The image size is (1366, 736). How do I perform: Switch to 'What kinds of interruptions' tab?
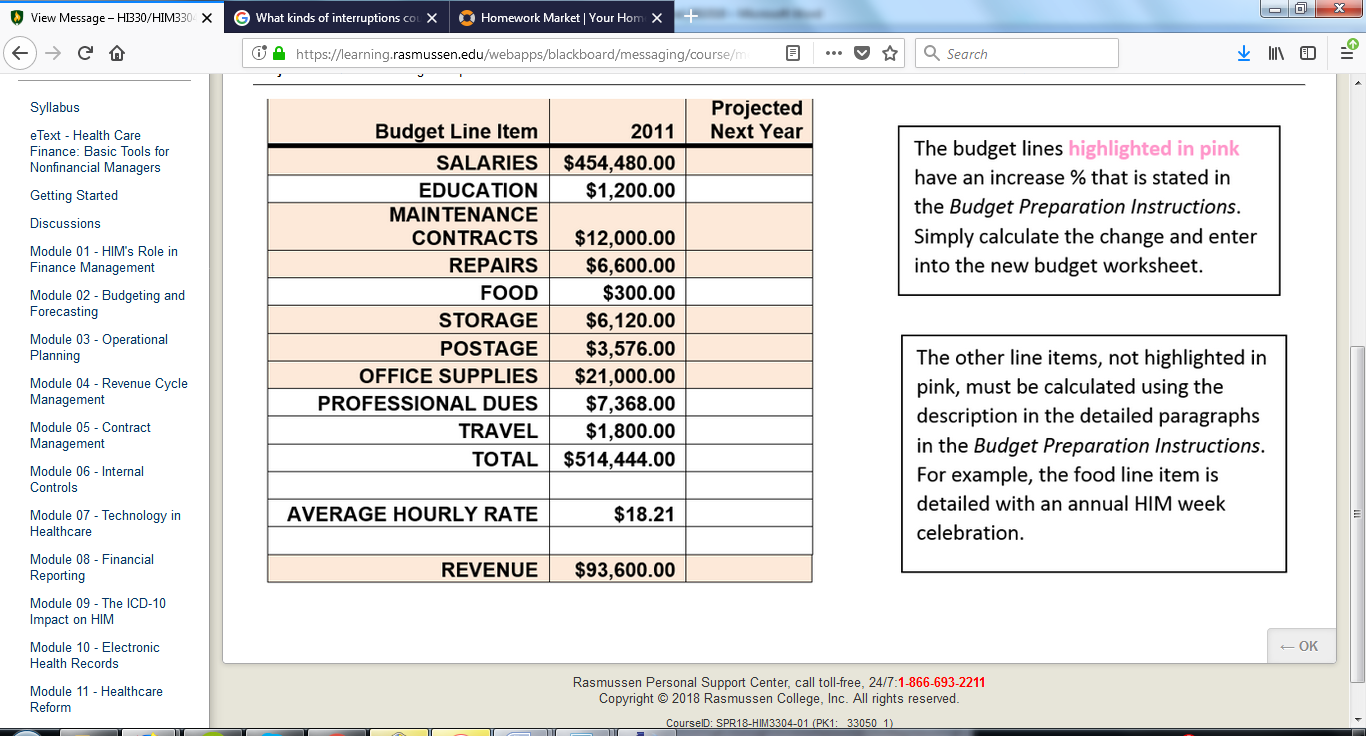[336, 18]
